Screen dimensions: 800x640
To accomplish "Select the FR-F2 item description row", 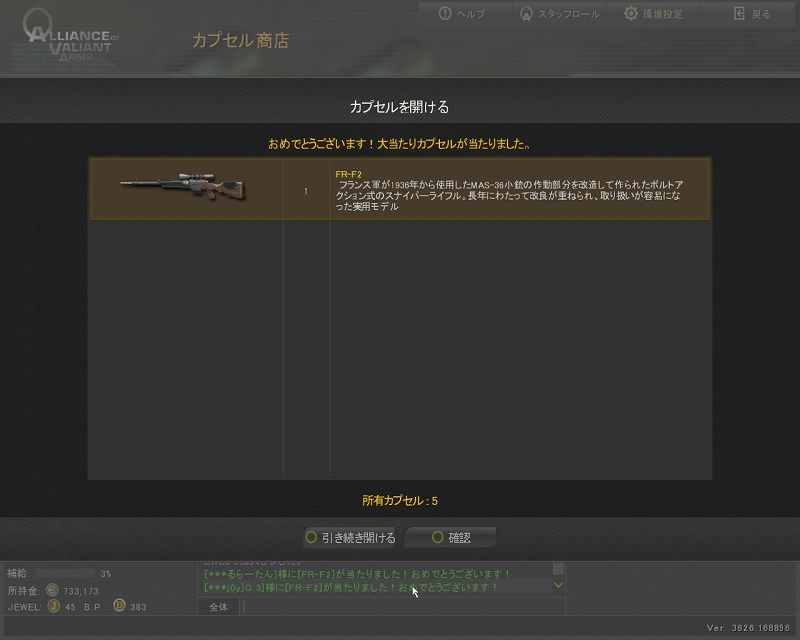I will [x=400, y=189].
